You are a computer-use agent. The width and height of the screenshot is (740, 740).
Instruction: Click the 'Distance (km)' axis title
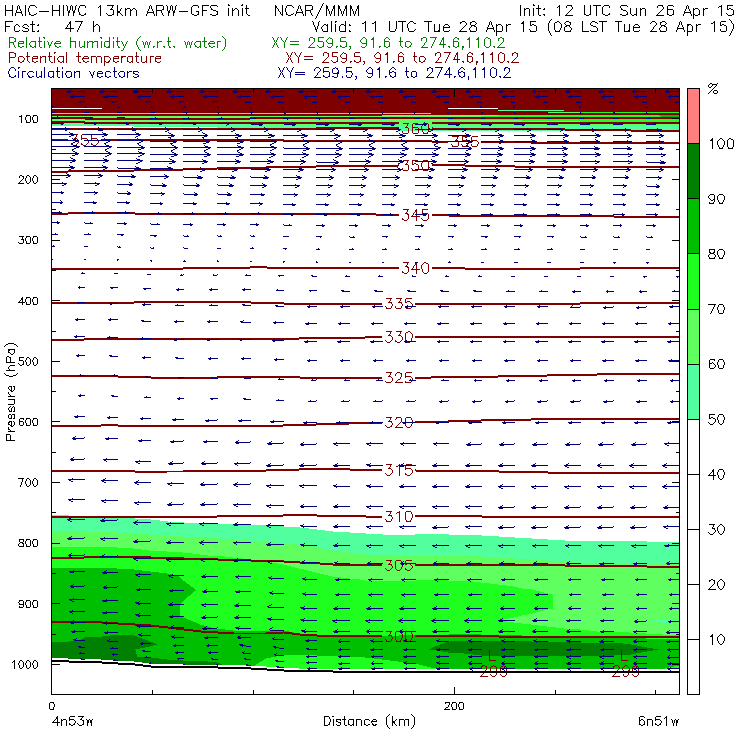coord(370,721)
